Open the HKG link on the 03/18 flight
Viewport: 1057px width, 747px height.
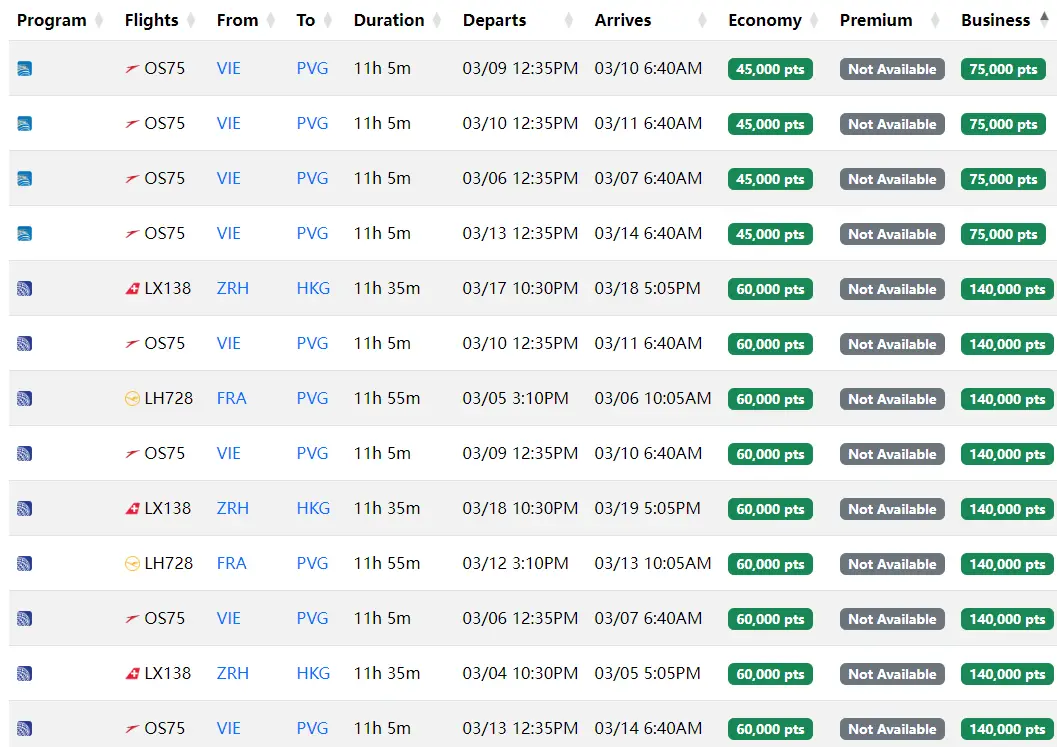pos(313,509)
